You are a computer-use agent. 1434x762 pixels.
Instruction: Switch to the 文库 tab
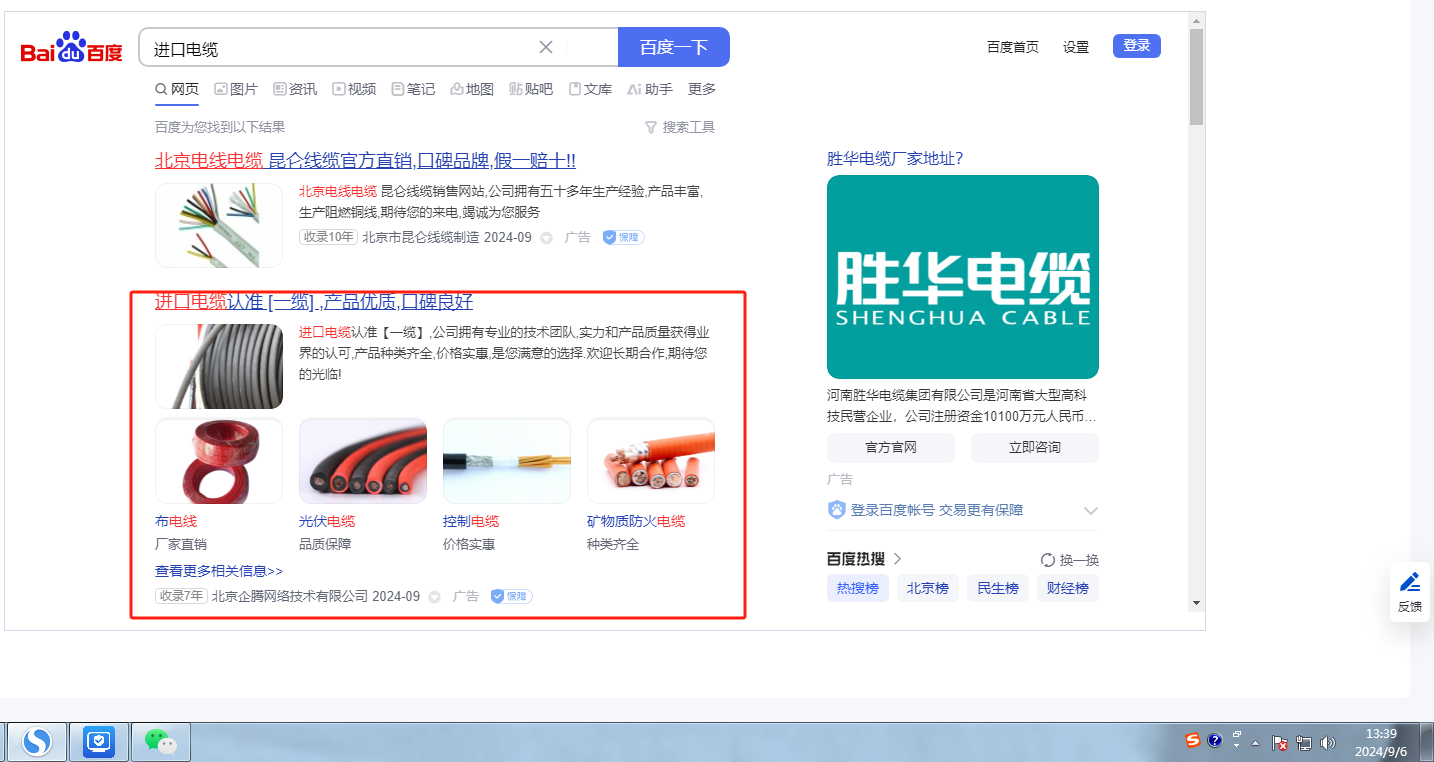(590, 89)
